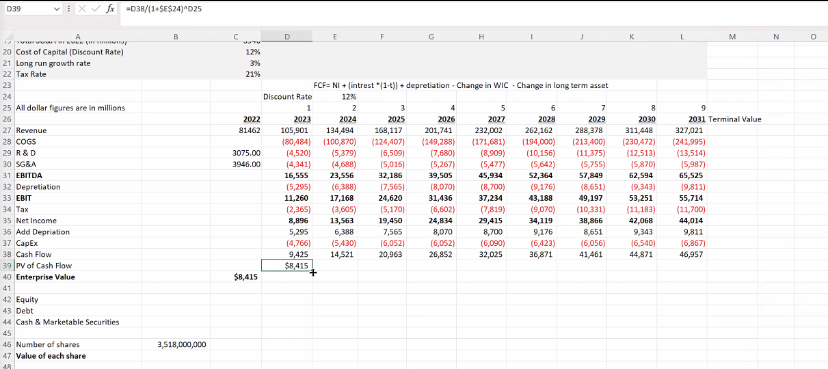Select the 3946.00 SG&A value
This screenshot has height=369, width=828.
pyautogui.click(x=236, y=164)
